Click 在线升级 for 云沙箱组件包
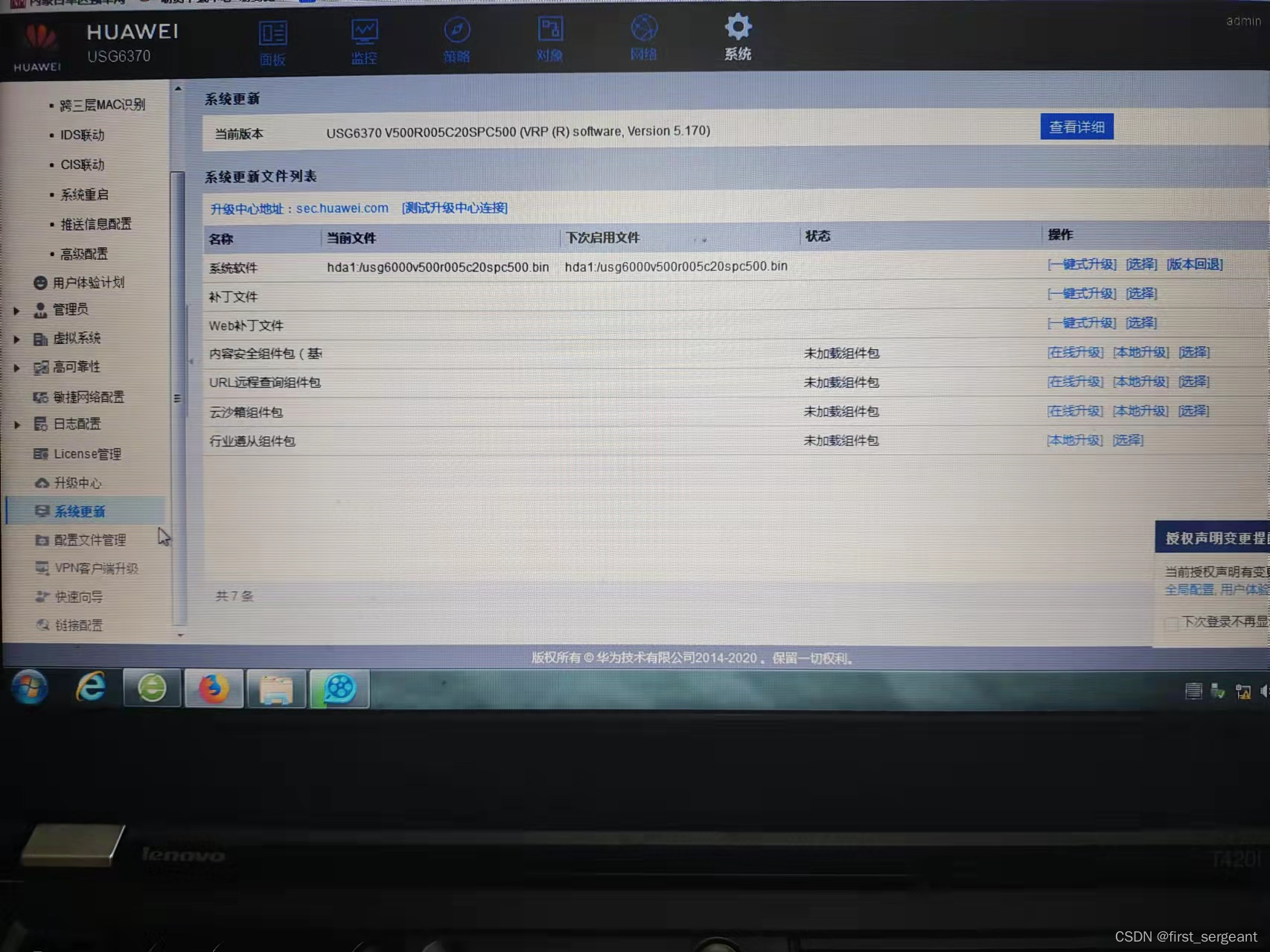The width and height of the screenshot is (1270, 952). (1075, 411)
